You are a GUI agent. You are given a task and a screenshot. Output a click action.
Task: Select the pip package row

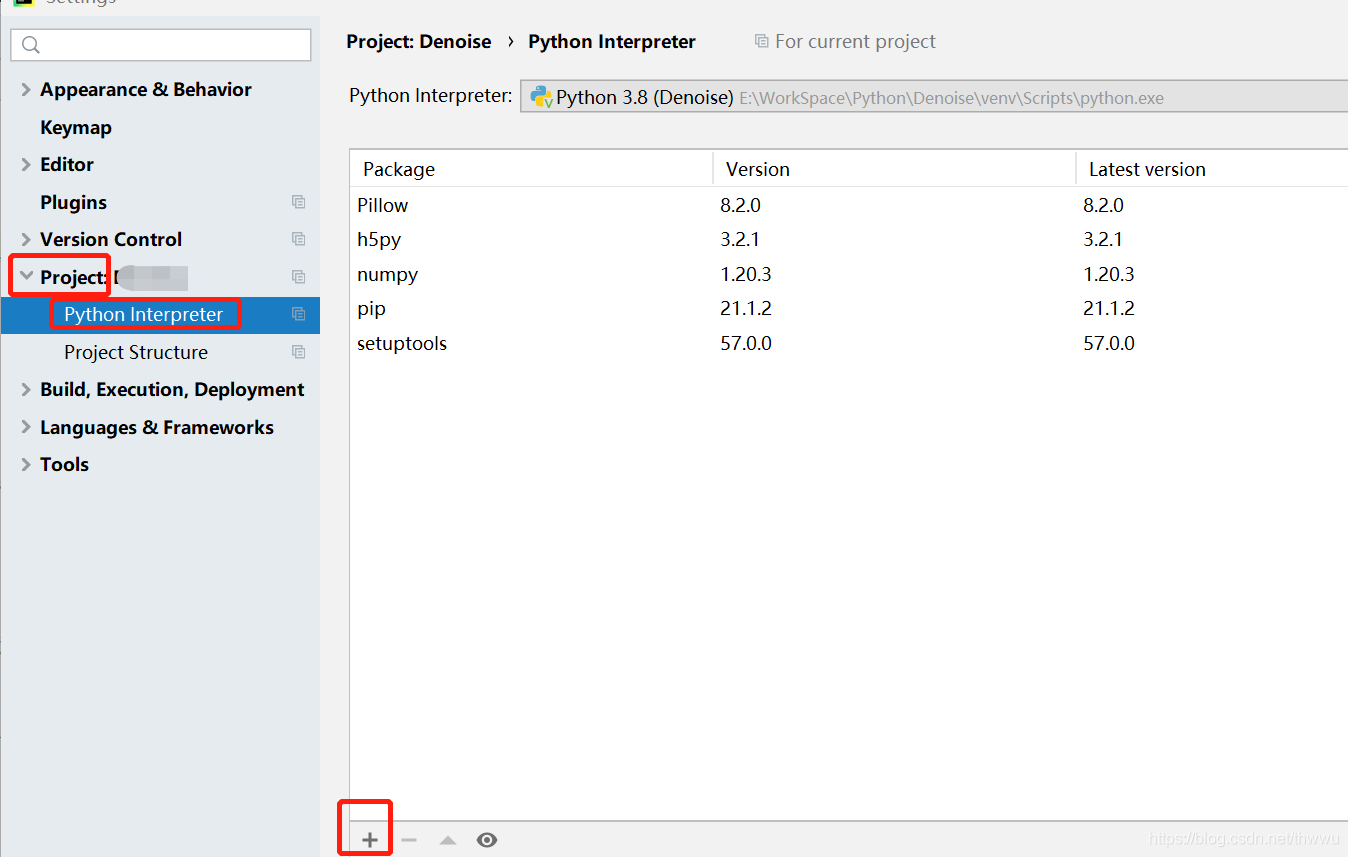(x=849, y=308)
